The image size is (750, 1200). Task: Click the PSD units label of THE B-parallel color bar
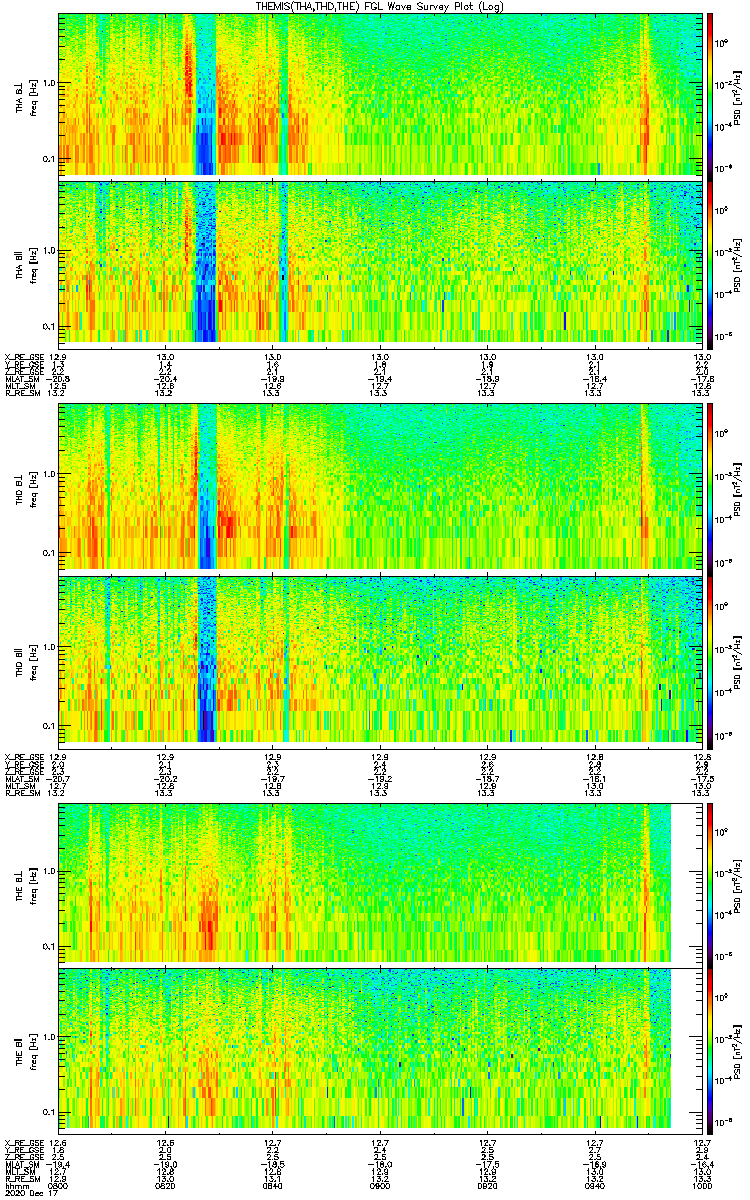[739, 1051]
